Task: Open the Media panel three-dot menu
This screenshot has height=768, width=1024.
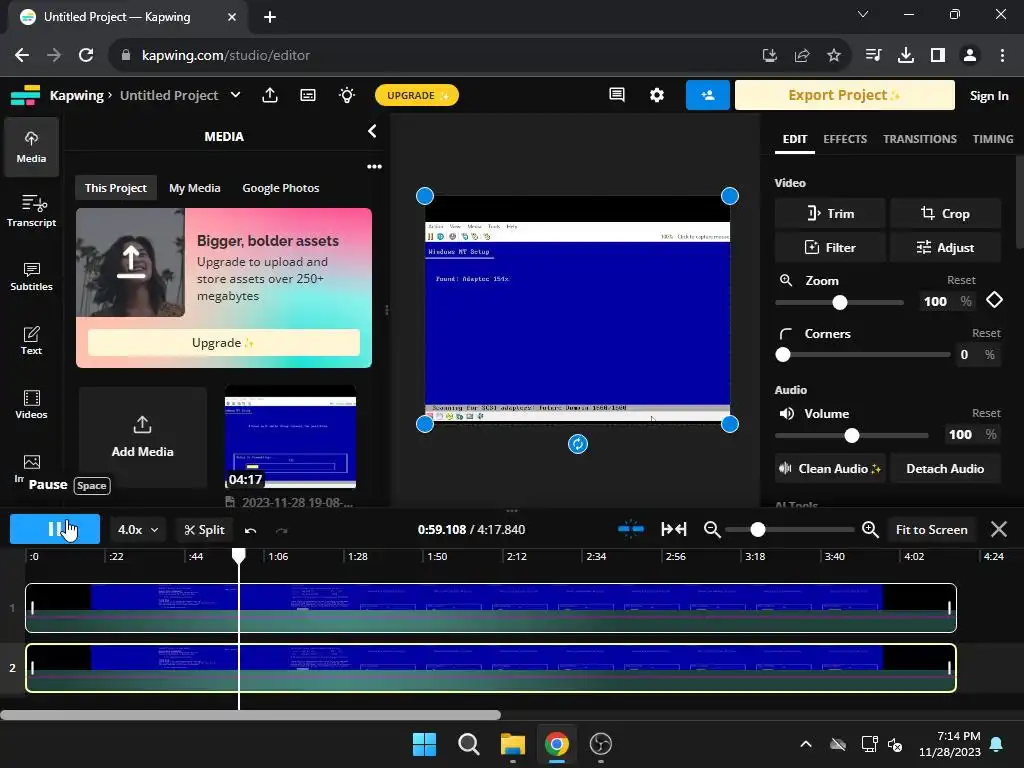Action: click(374, 167)
